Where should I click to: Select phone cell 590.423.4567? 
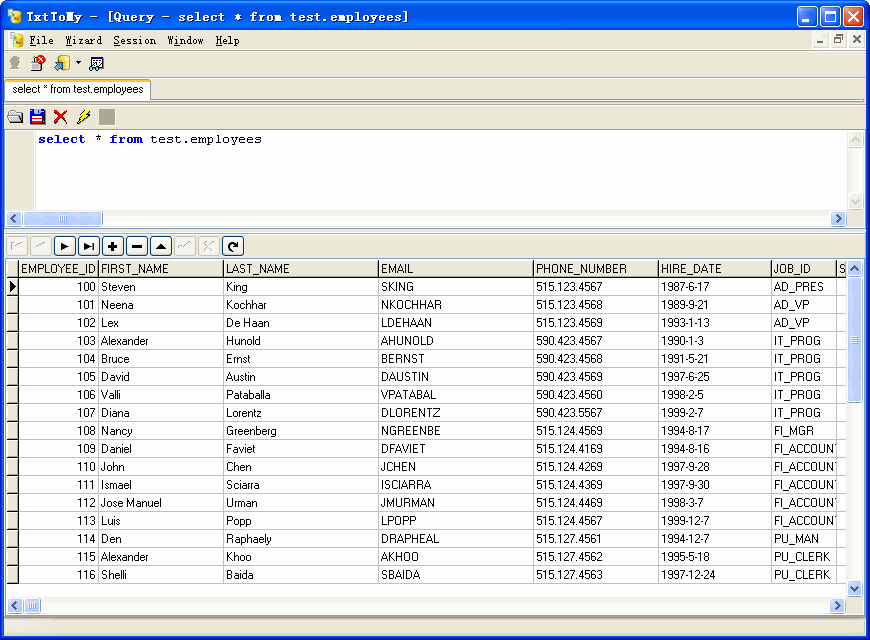pyautogui.click(x=596, y=341)
